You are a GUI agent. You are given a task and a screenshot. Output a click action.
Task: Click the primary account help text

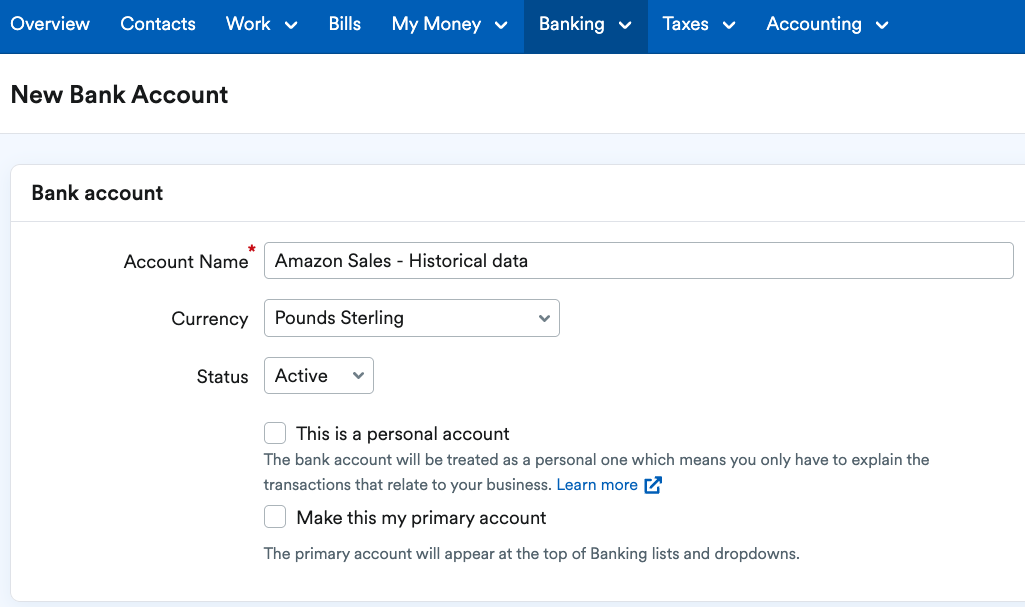531,553
